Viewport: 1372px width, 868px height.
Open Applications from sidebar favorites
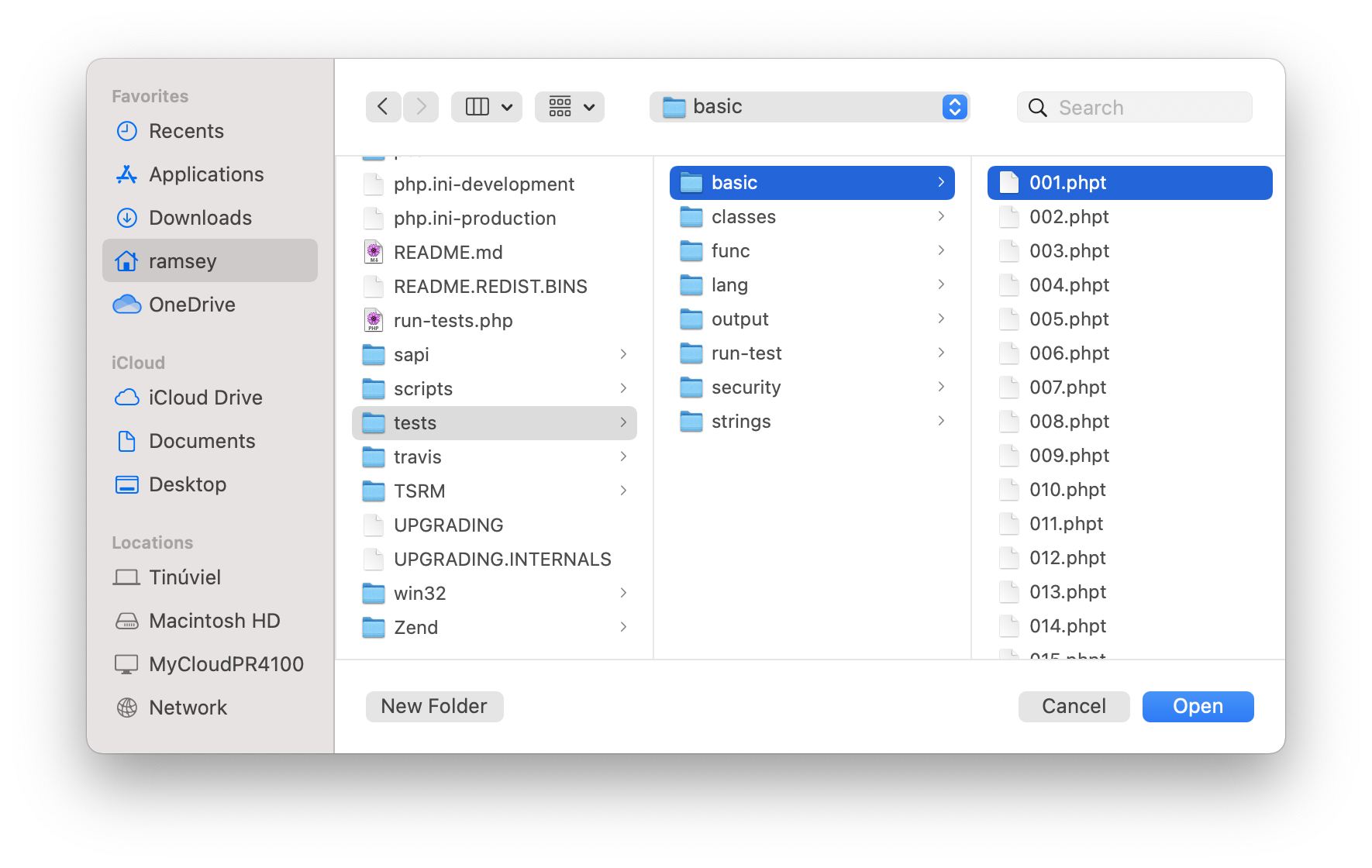point(205,174)
